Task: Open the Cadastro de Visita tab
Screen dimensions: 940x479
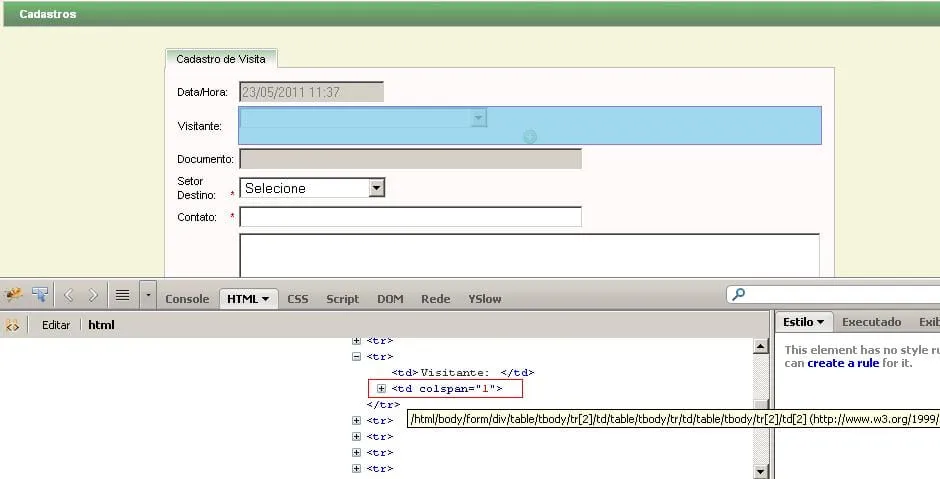Action: 221,59
